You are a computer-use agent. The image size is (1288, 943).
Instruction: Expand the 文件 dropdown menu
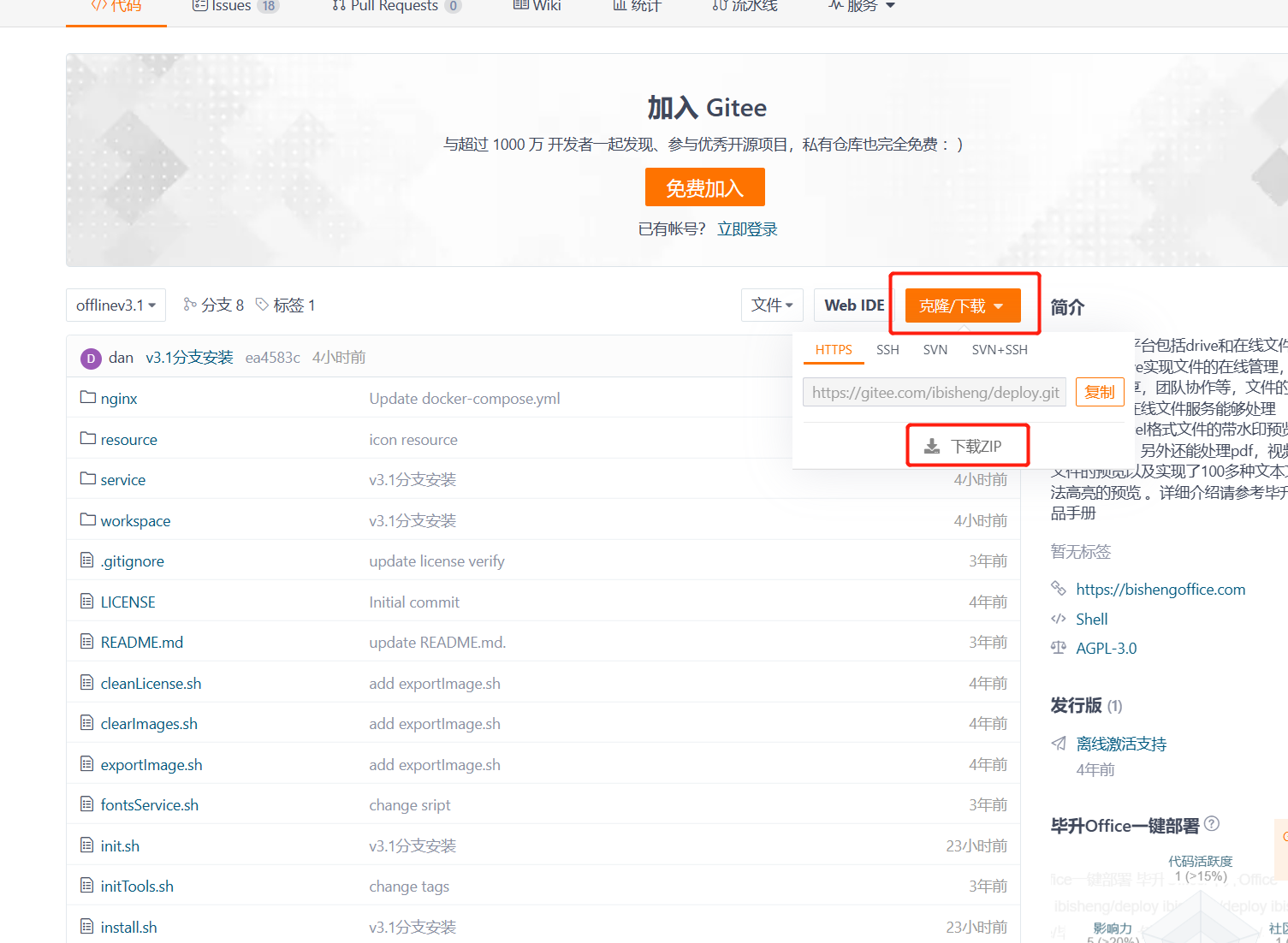point(772,305)
